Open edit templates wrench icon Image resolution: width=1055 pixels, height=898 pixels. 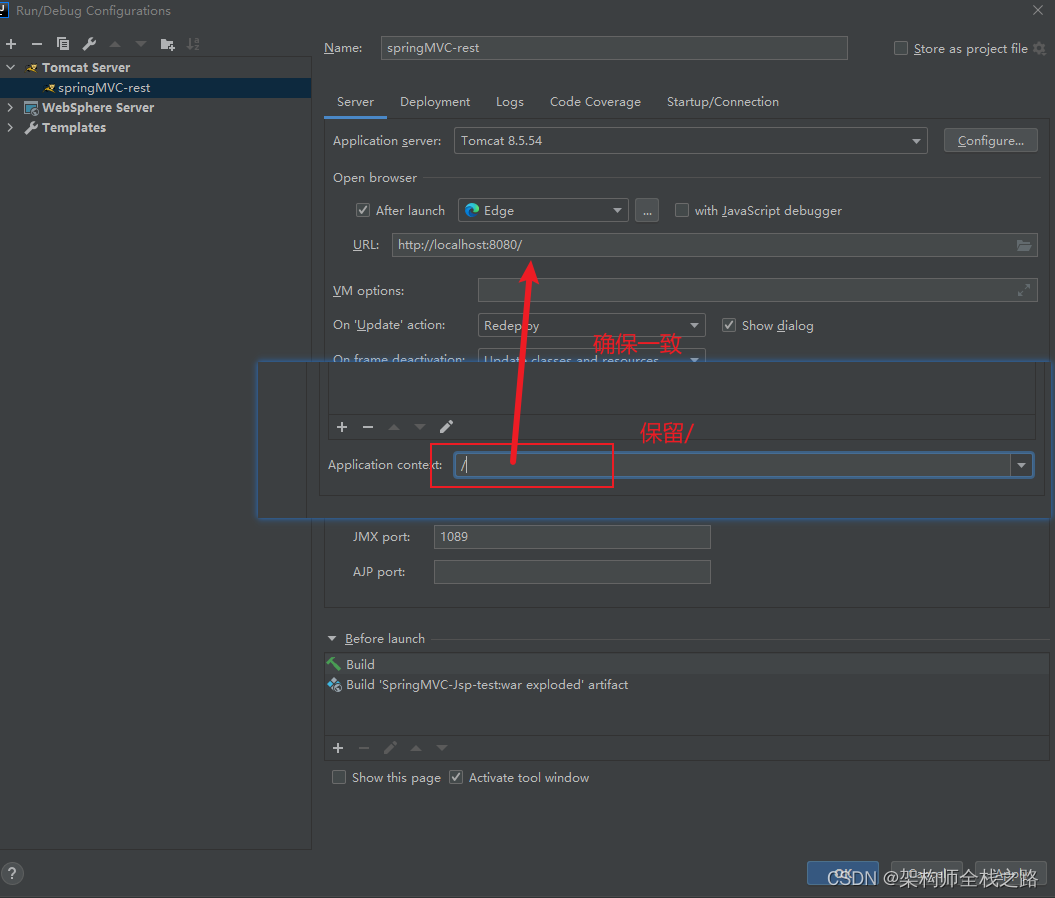click(x=89, y=44)
